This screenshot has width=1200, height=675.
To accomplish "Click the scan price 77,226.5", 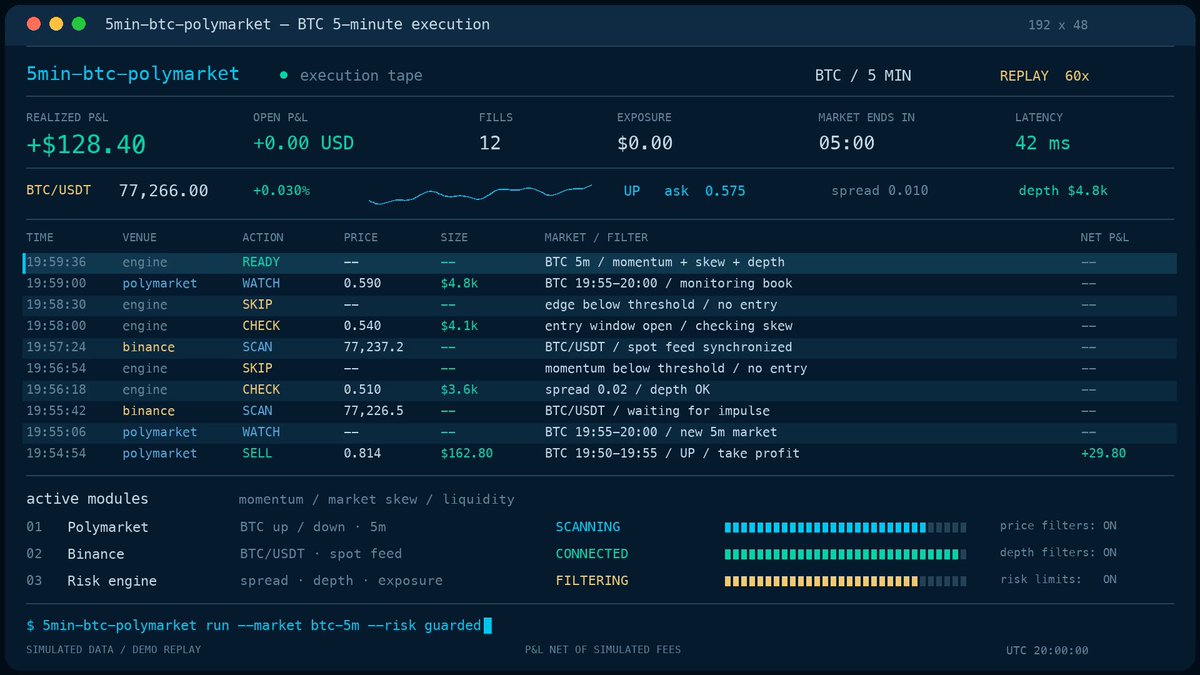I will (376, 411).
